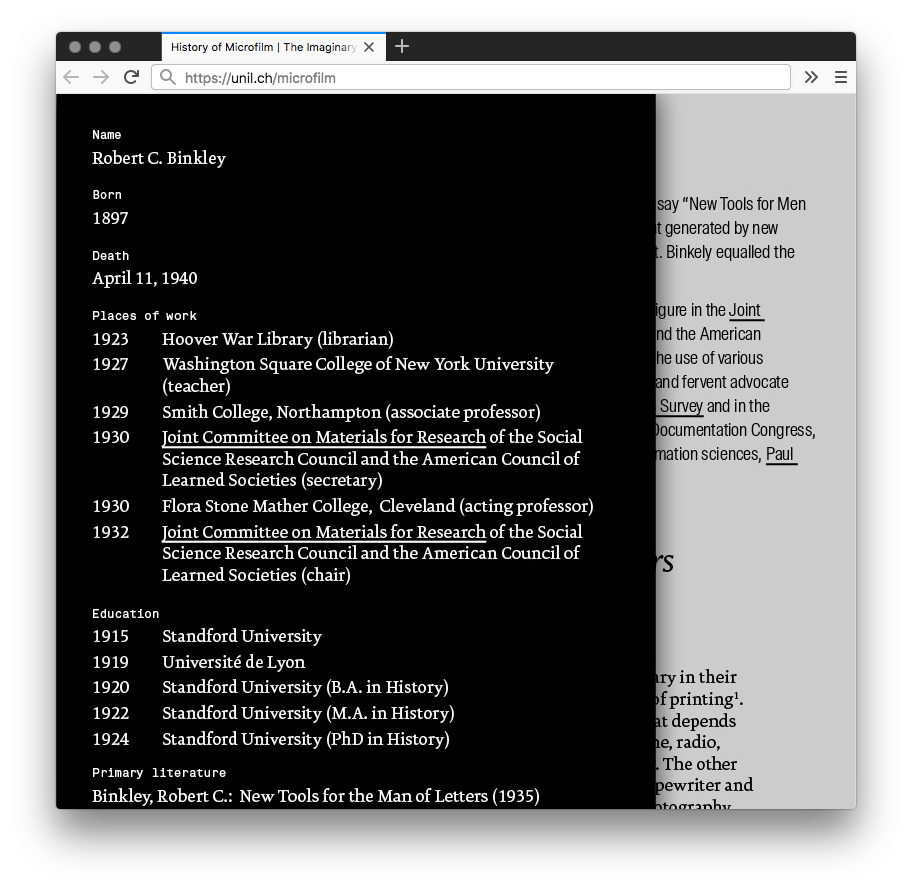The width and height of the screenshot is (912, 889).
Task: Go back using the browser back arrow
Action: (x=70, y=77)
